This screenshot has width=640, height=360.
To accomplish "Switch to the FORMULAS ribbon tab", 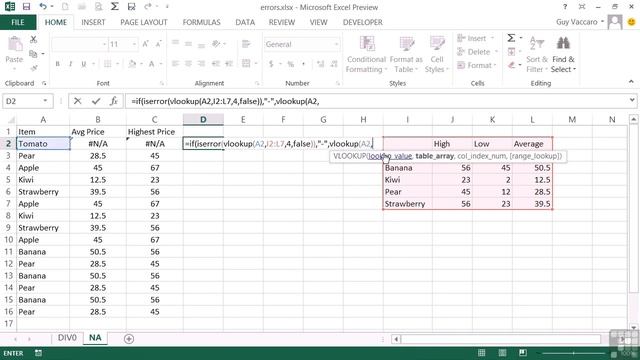I will (201, 22).
